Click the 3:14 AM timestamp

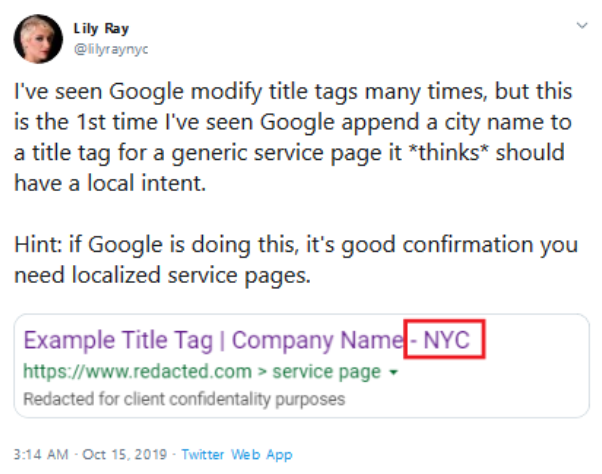tap(41, 454)
